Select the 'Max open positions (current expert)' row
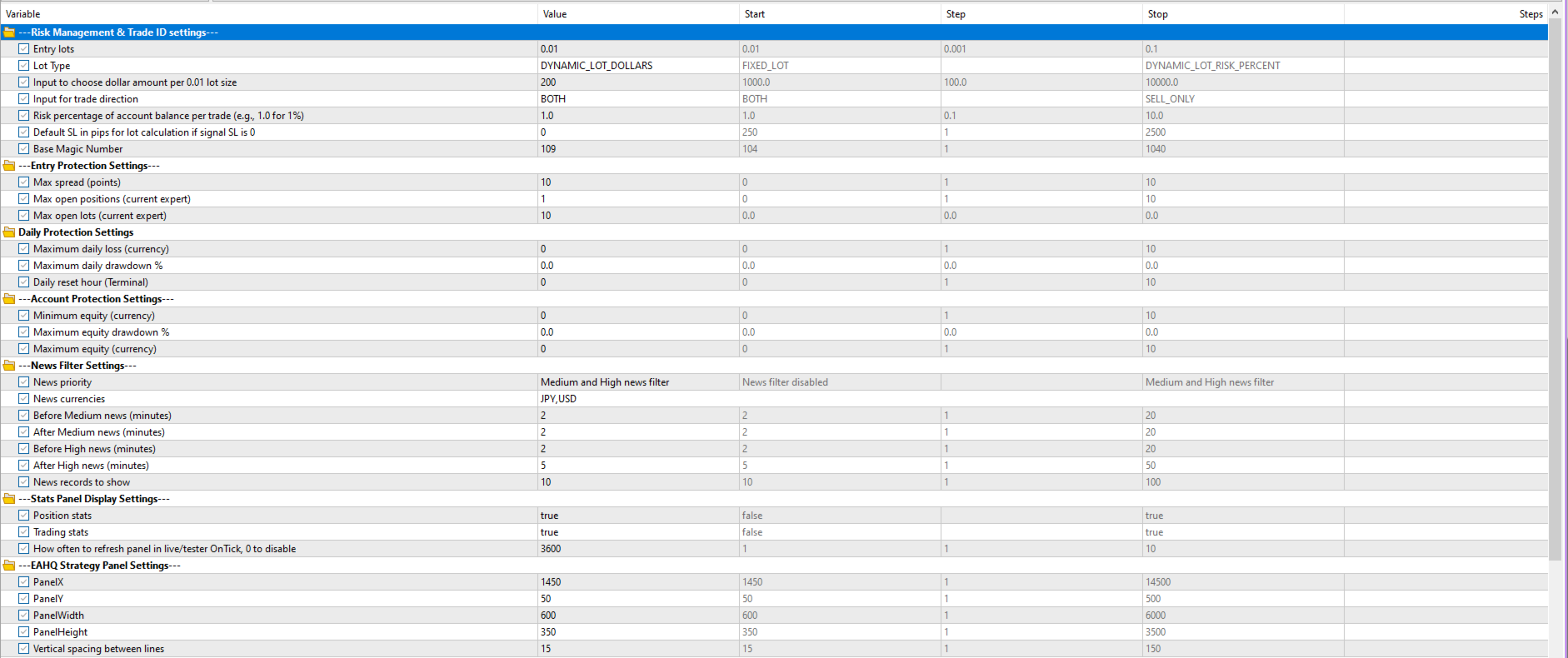 774,199
